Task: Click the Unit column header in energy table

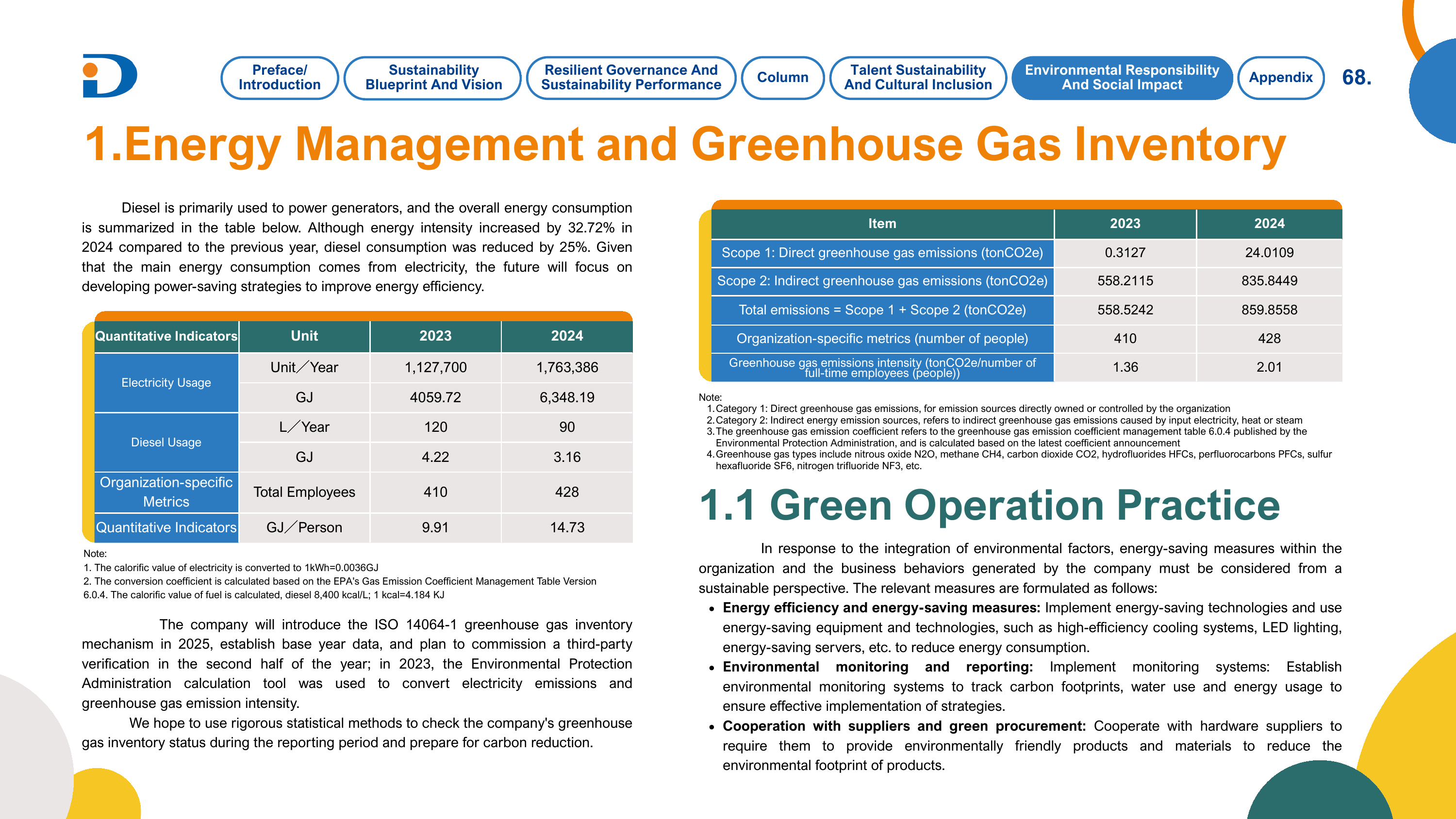Action: [304, 336]
